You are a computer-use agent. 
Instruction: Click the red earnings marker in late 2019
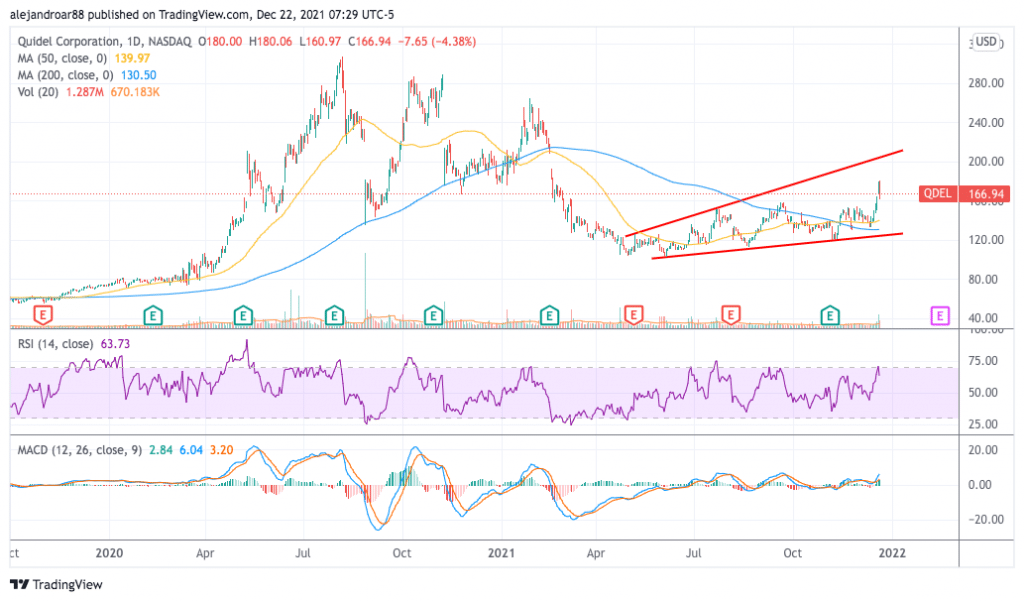pyautogui.click(x=42, y=316)
